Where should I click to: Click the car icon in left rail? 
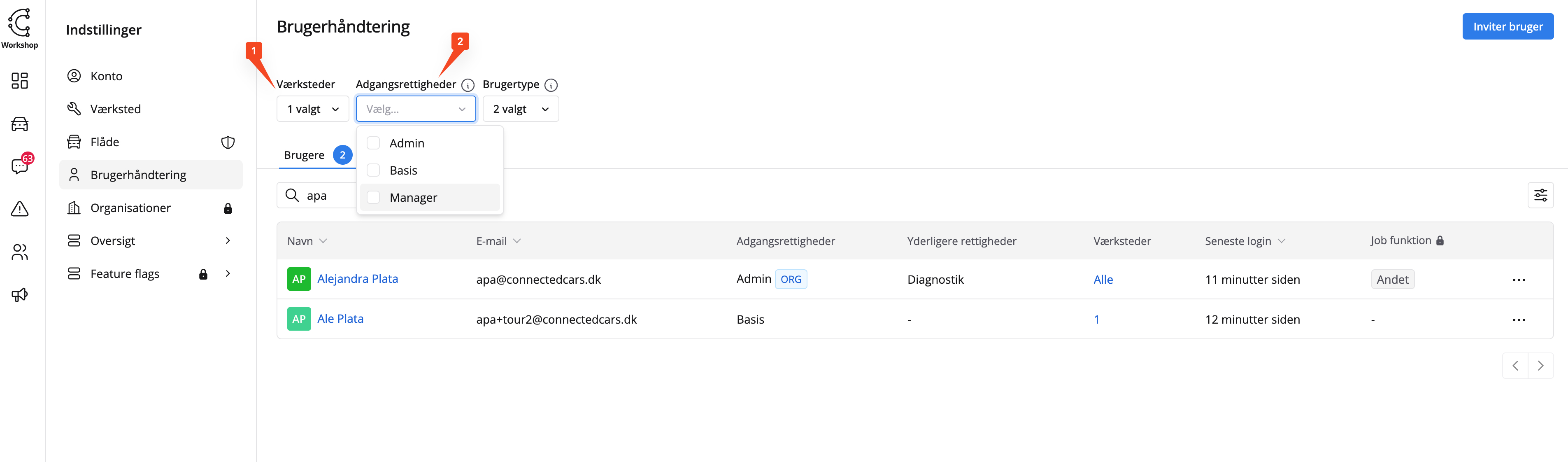coord(19,124)
